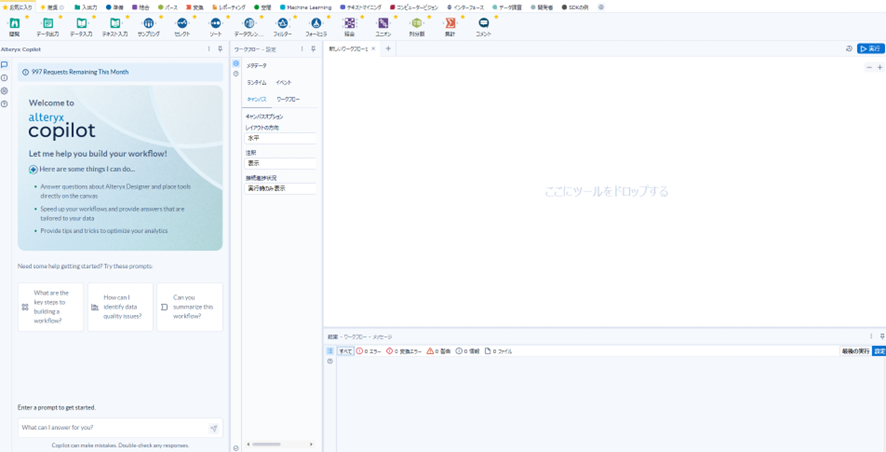Select the キャンバス settings tab
The height and width of the screenshot is (452, 886).
pyautogui.click(x=257, y=99)
